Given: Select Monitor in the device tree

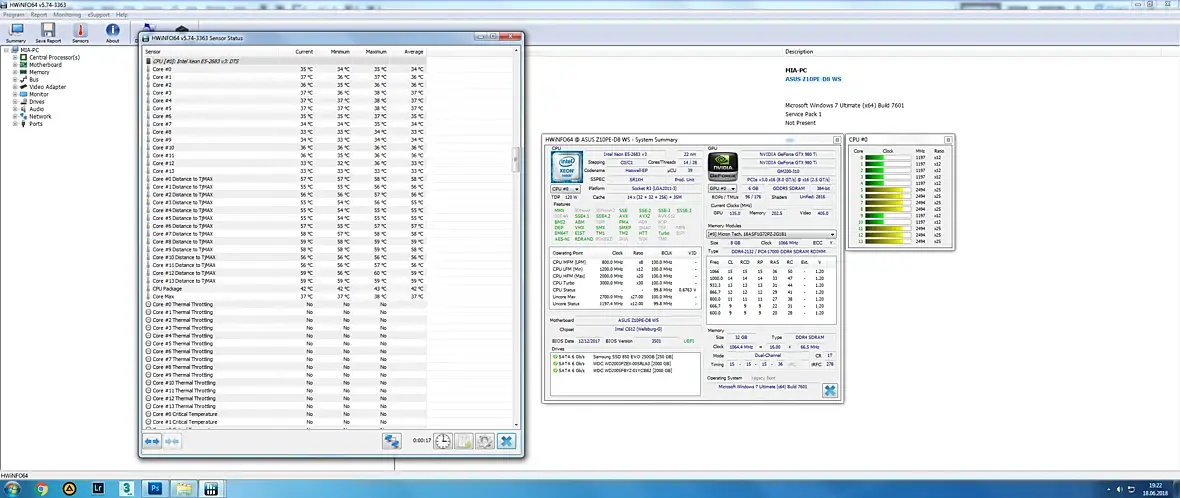Looking at the screenshot, I should 41,94.
